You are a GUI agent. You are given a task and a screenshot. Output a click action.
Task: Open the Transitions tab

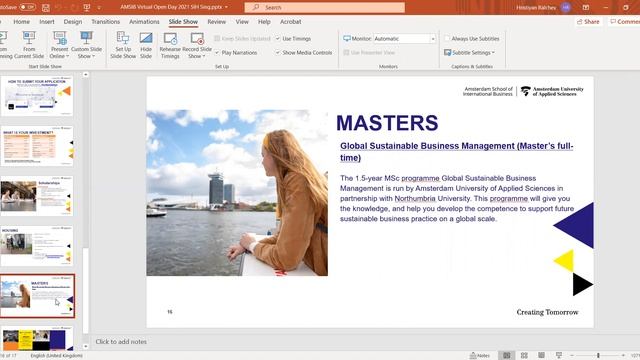point(105,22)
